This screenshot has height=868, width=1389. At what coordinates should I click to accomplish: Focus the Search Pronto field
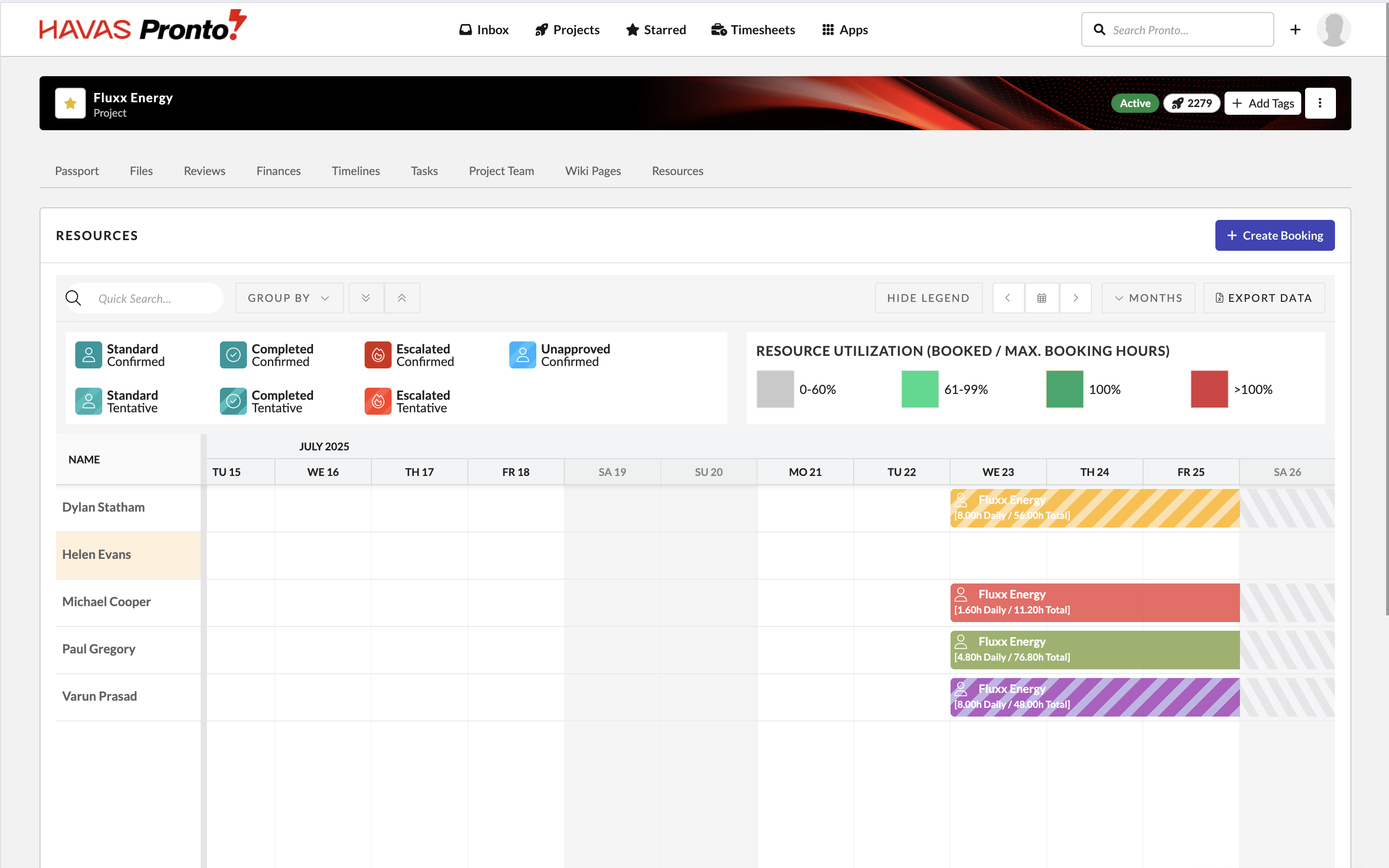pyautogui.click(x=1177, y=30)
